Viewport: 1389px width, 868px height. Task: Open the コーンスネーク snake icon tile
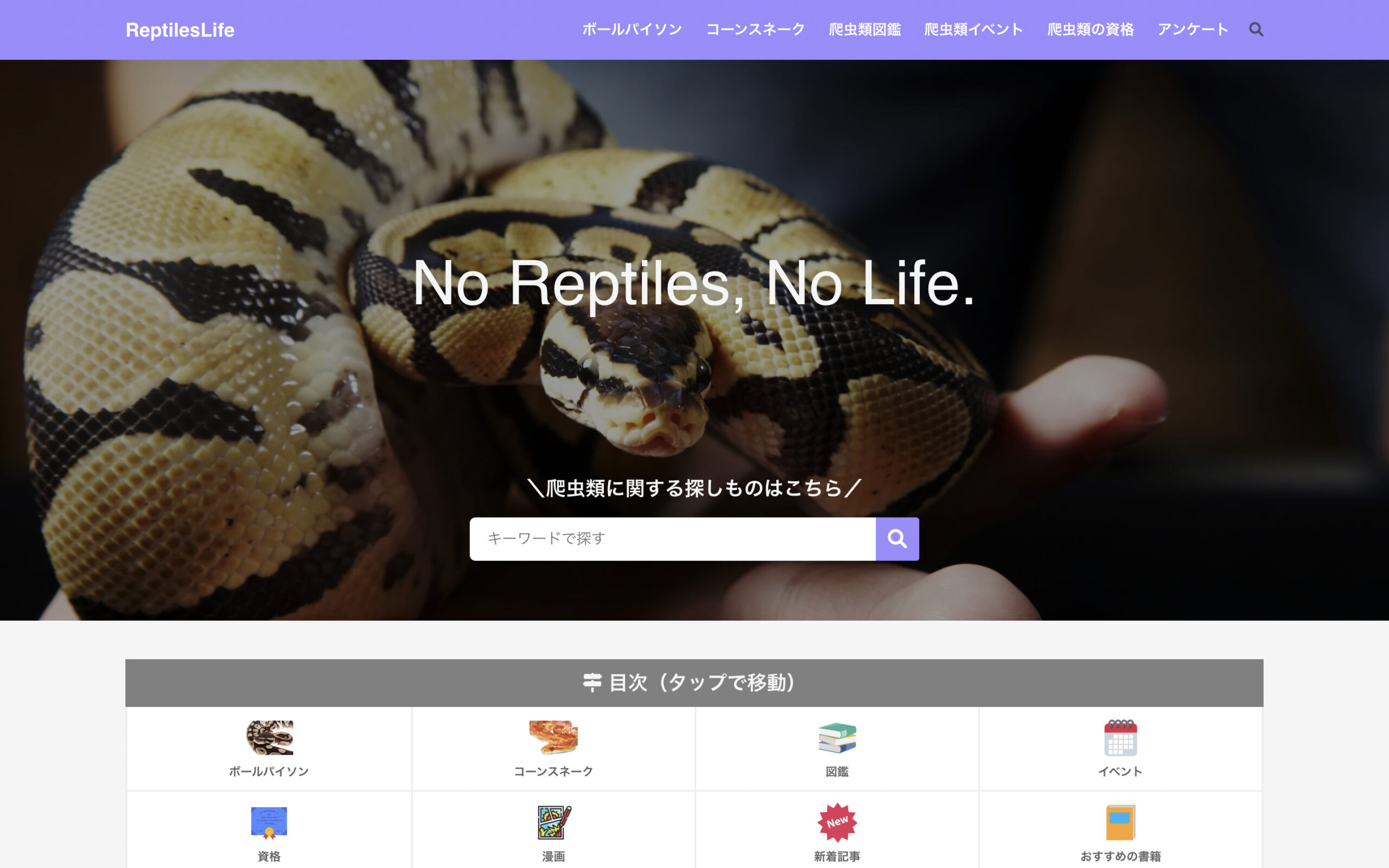click(553, 738)
